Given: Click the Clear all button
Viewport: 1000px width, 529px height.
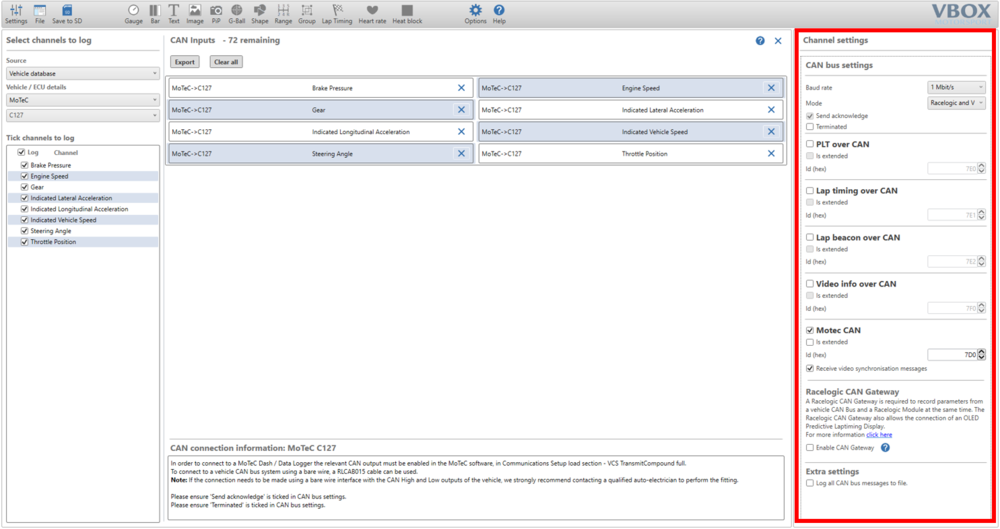Looking at the screenshot, I should pyautogui.click(x=226, y=62).
